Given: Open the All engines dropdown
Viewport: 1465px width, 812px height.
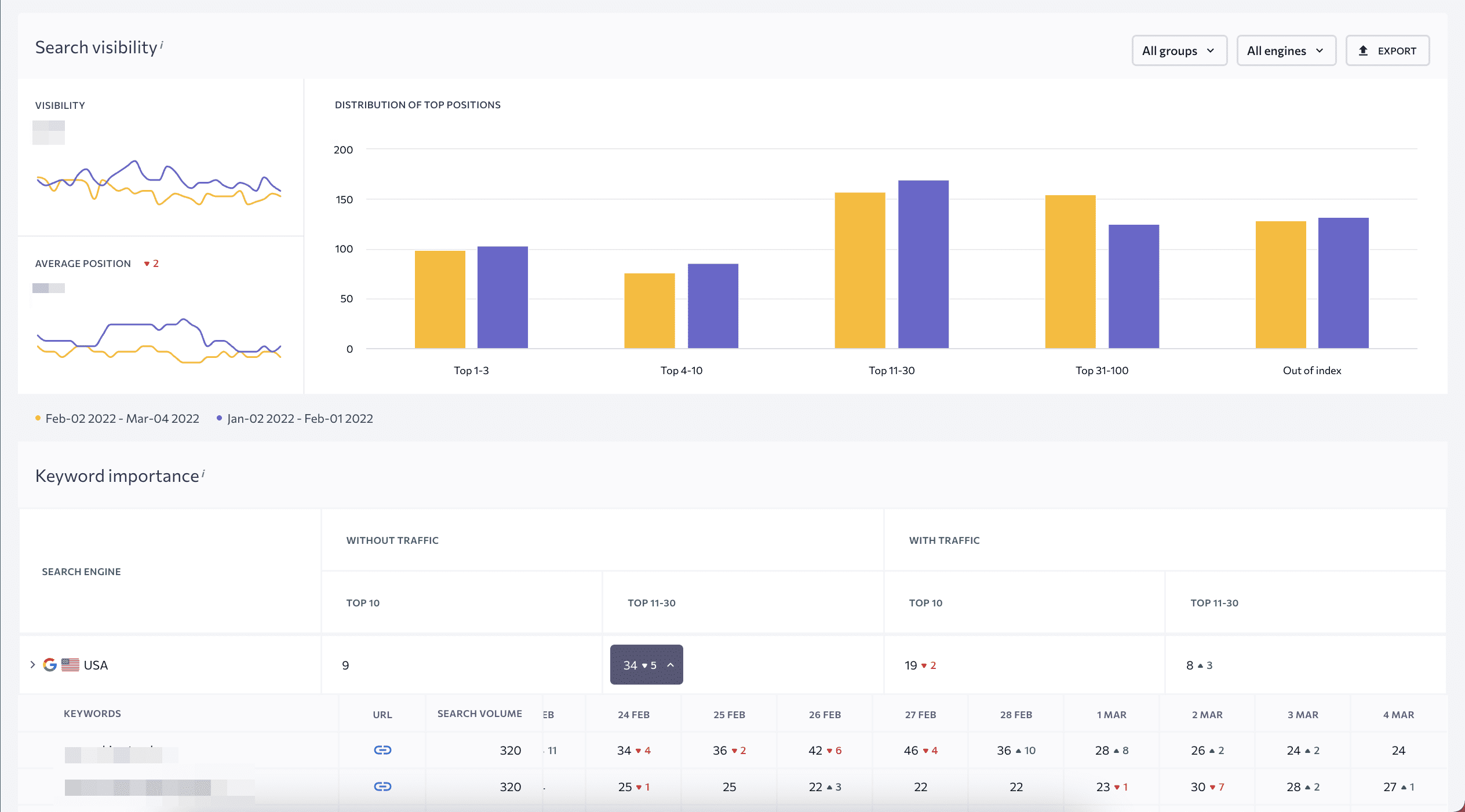Looking at the screenshot, I should [x=1286, y=51].
